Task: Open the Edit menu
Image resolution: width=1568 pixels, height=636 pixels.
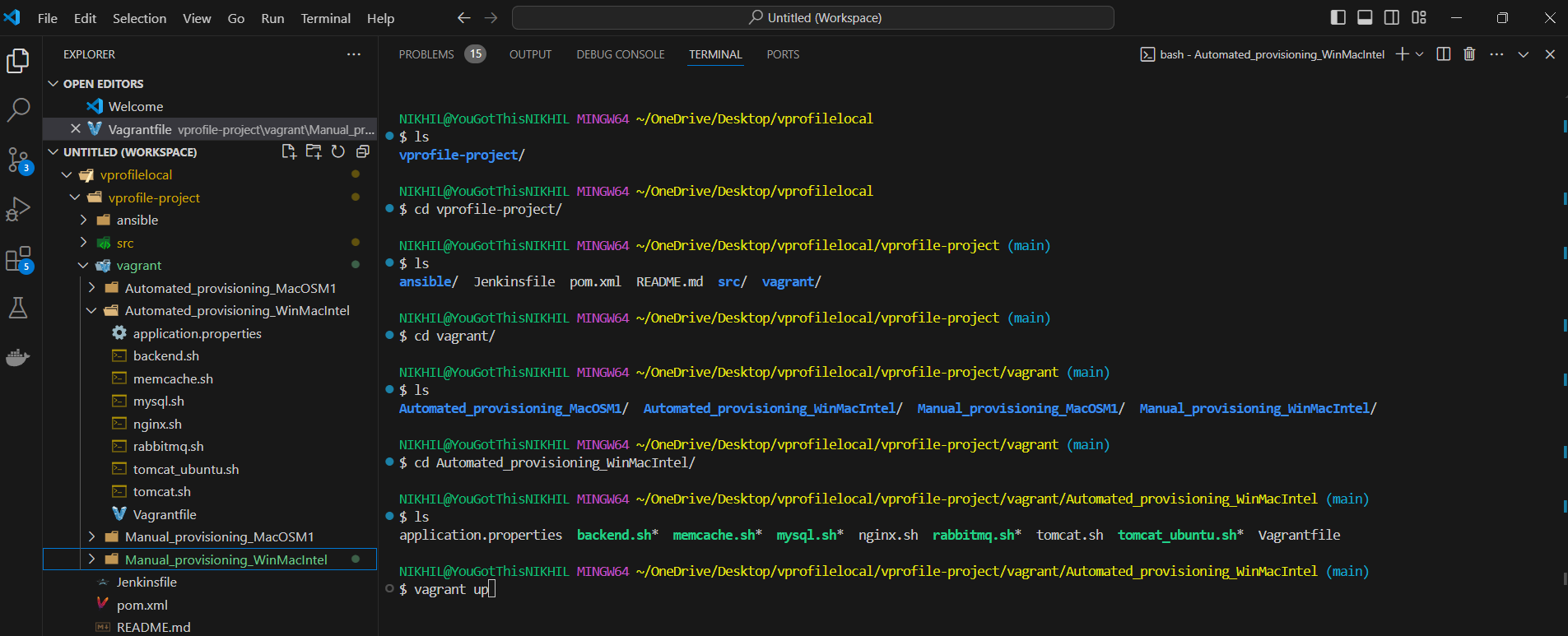Action: 85,18
